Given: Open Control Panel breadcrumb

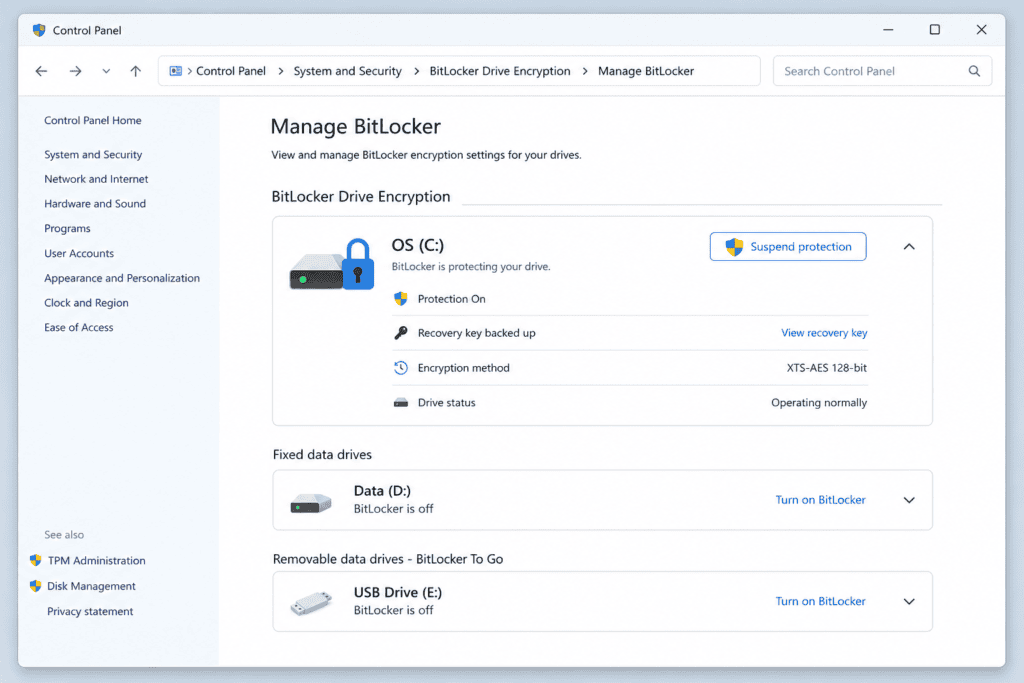Looking at the screenshot, I should pos(231,71).
